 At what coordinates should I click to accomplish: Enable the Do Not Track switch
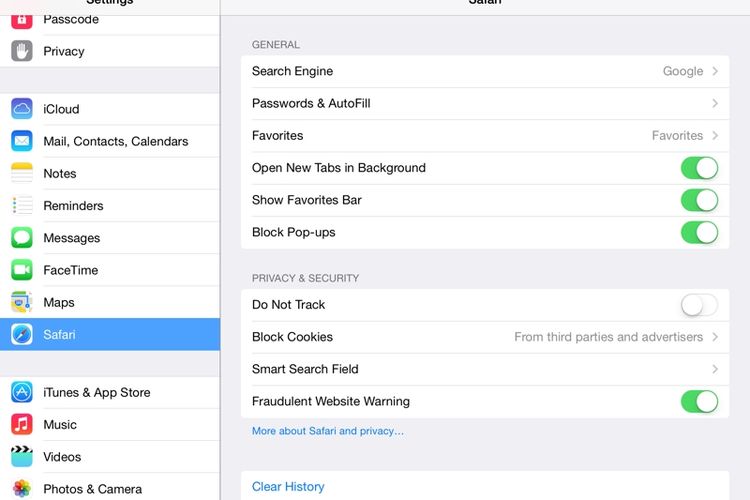(699, 305)
